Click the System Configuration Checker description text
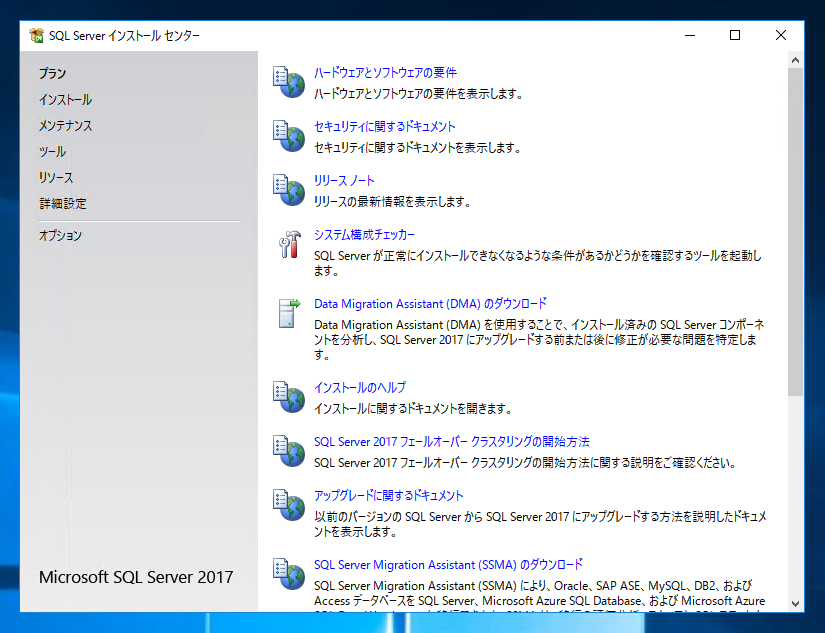This screenshot has width=825, height=633. coord(538,263)
